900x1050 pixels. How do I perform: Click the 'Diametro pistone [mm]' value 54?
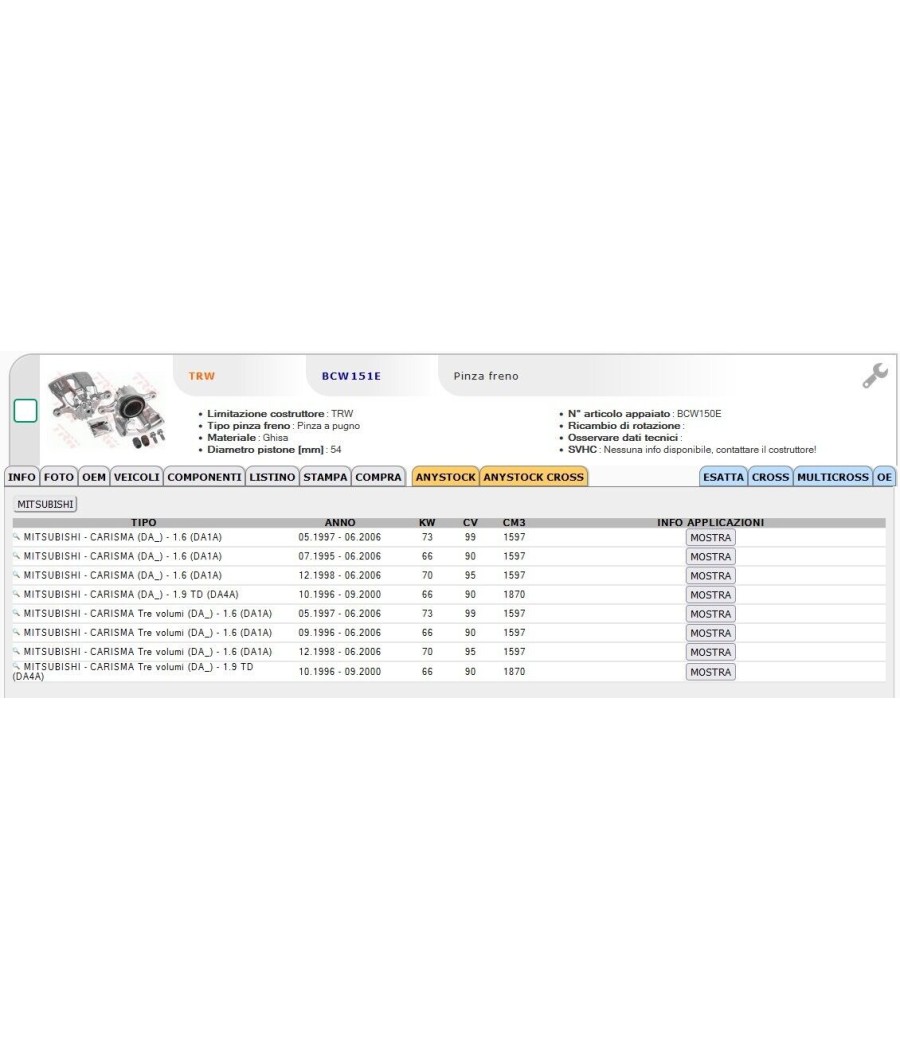[x=336, y=450]
